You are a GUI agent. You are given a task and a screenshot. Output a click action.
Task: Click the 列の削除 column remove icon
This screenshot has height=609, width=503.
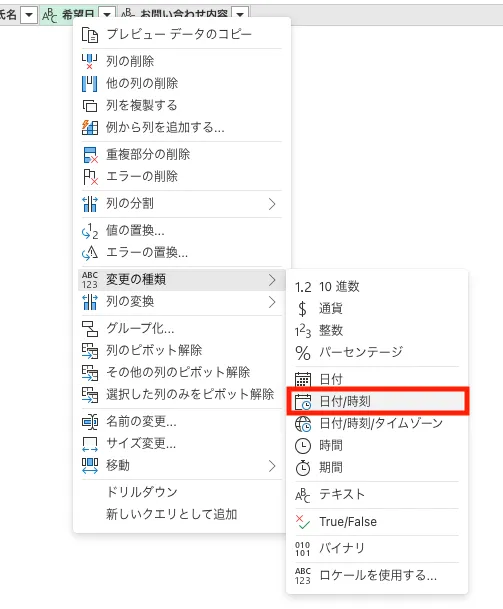click(89, 61)
